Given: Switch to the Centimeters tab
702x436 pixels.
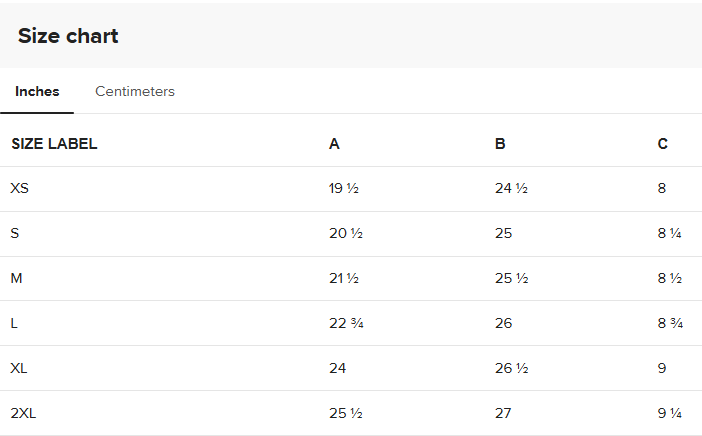Looking at the screenshot, I should click(135, 92).
